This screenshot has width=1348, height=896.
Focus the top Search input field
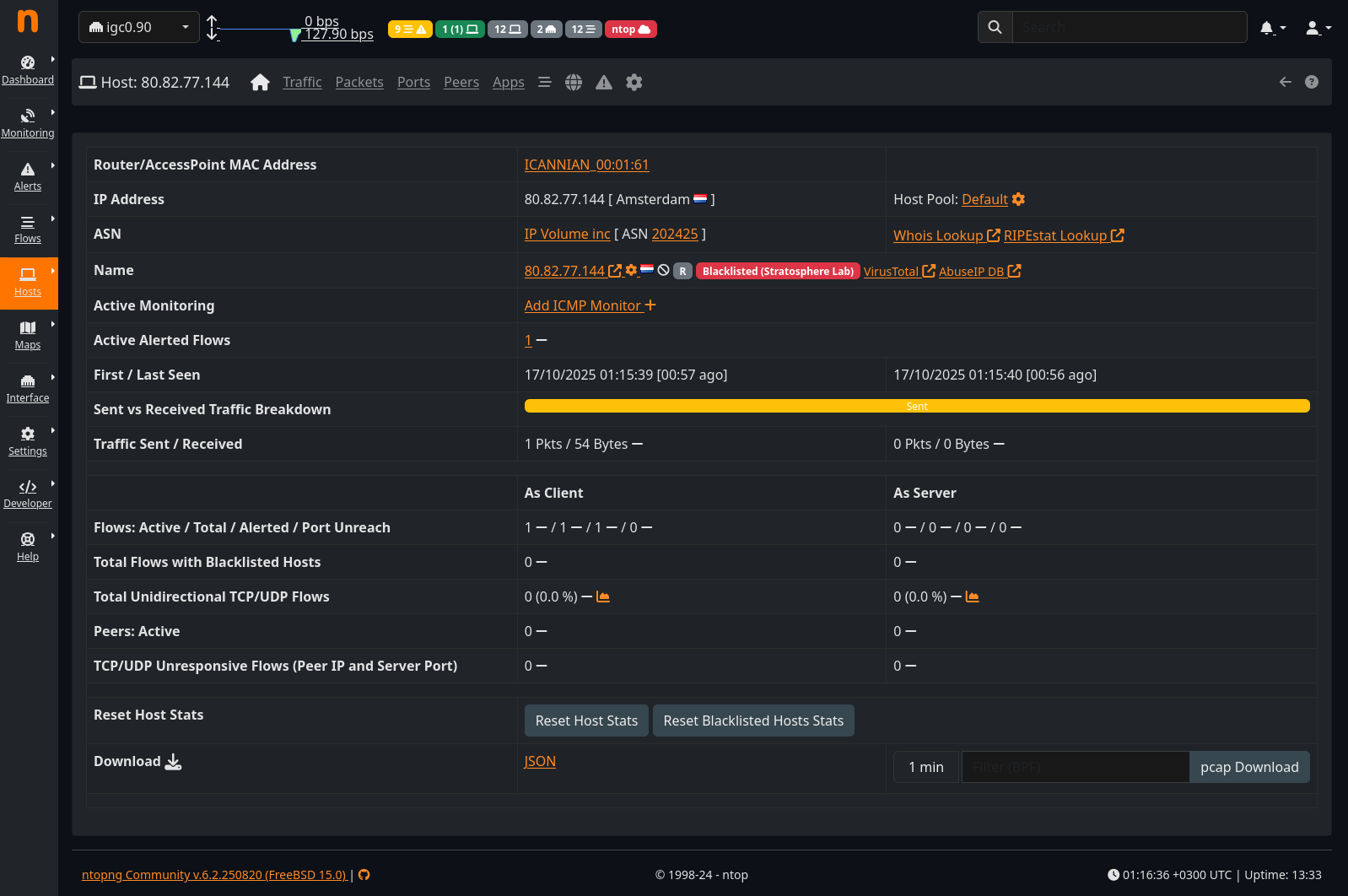point(1130,27)
